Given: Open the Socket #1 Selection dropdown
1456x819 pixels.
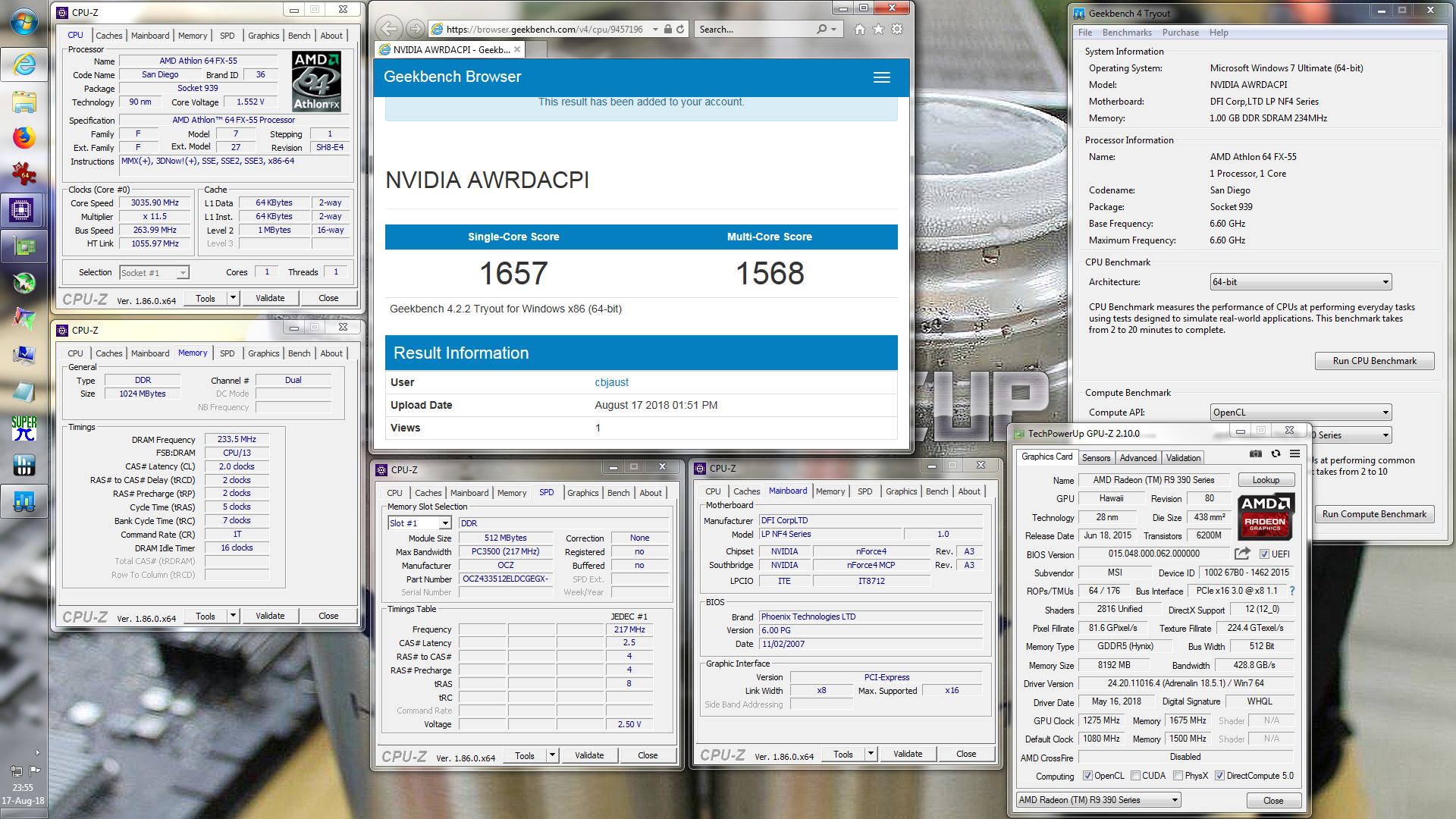Looking at the screenshot, I should [154, 273].
